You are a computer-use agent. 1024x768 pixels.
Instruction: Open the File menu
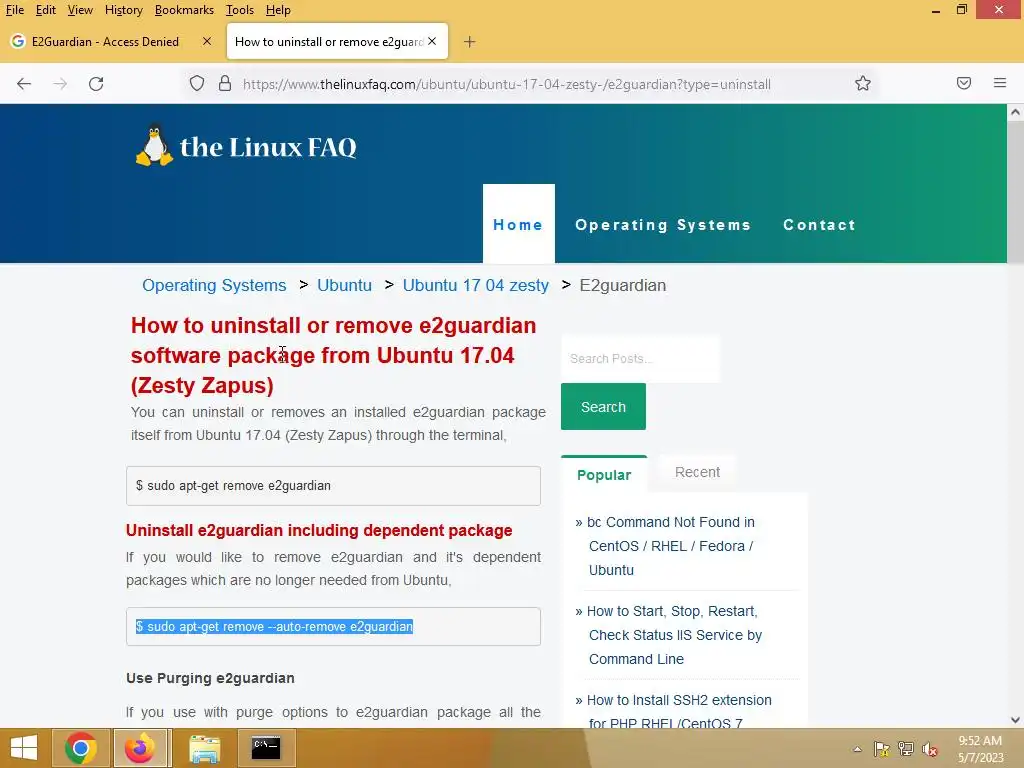[14, 10]
